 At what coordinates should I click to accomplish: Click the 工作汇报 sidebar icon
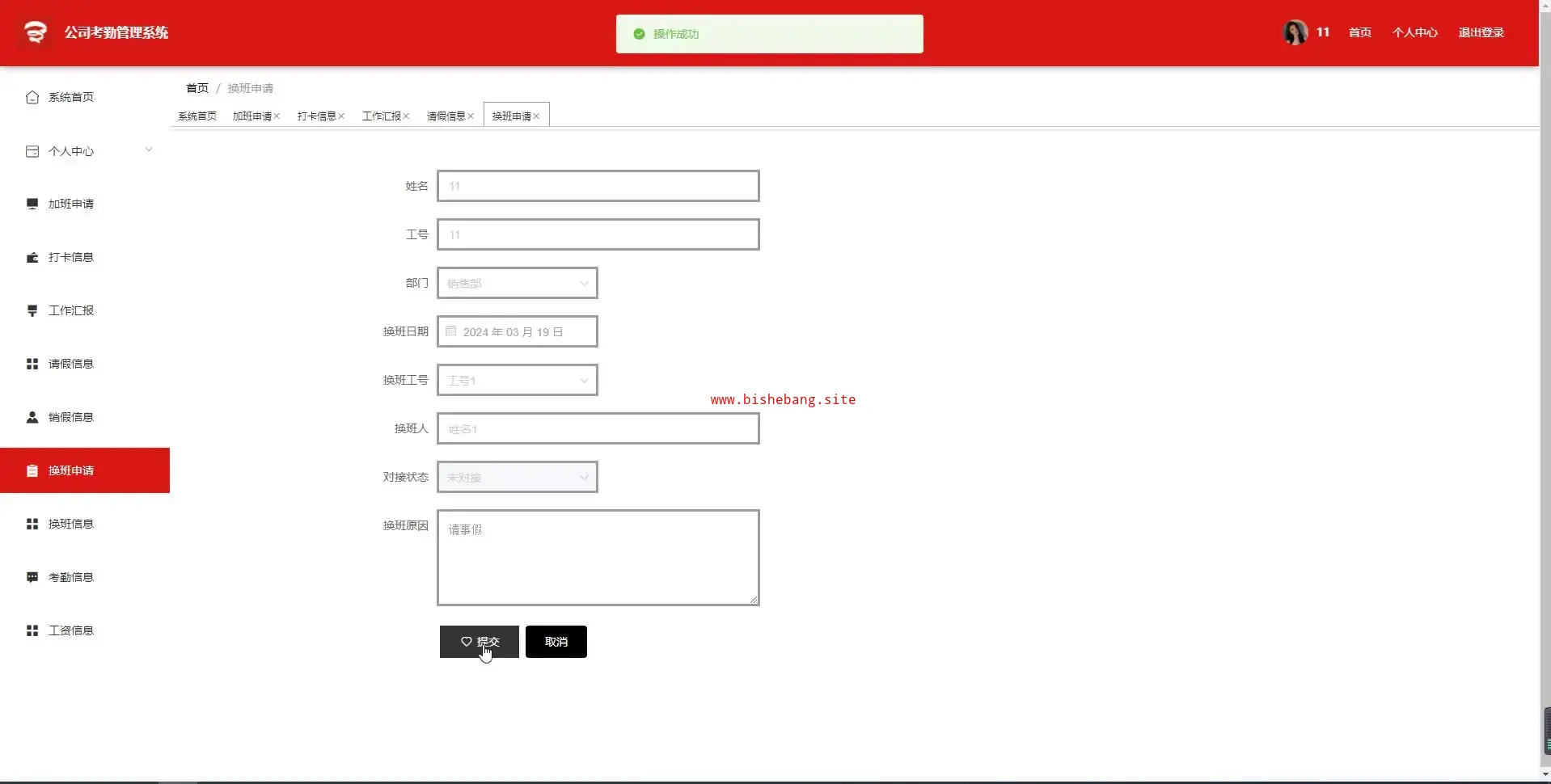32,310
